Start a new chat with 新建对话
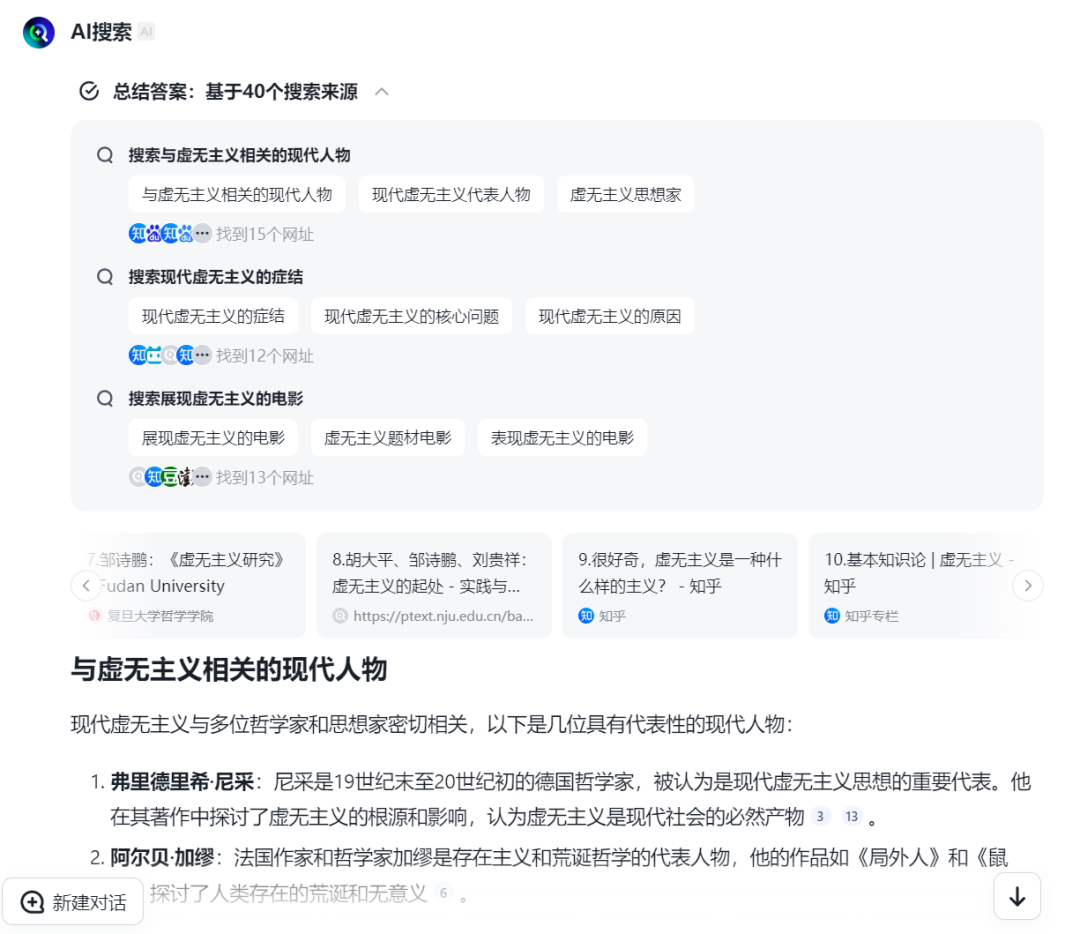 [x=73, y=902]
